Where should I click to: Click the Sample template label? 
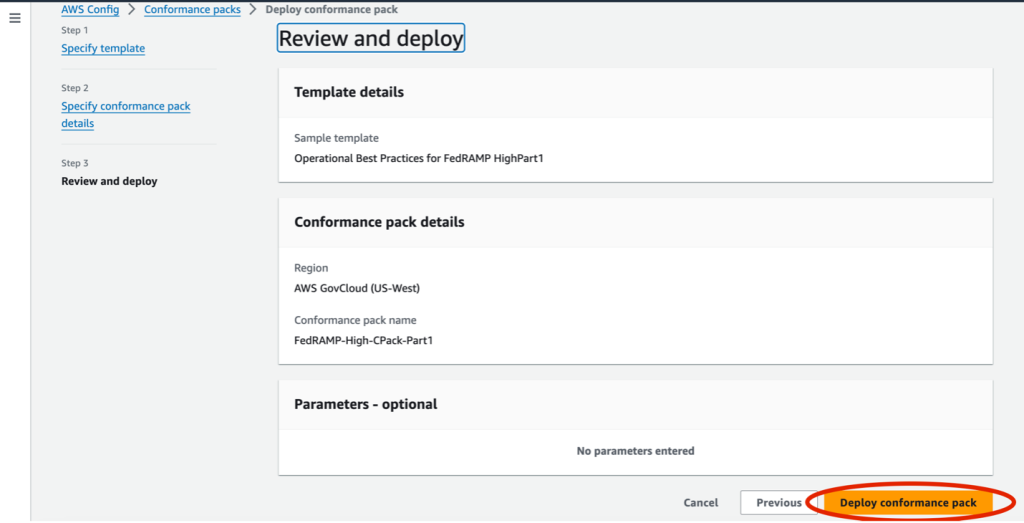[x=336, y=138]
